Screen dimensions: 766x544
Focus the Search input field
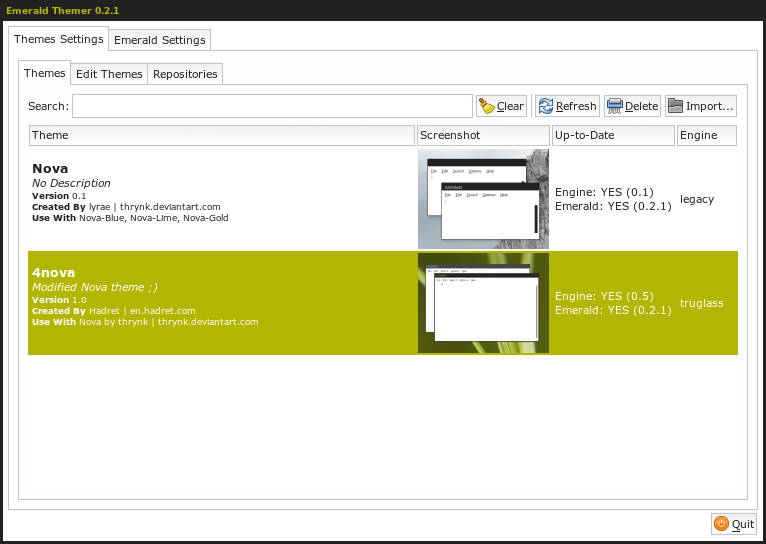click(x=273, y=106)
